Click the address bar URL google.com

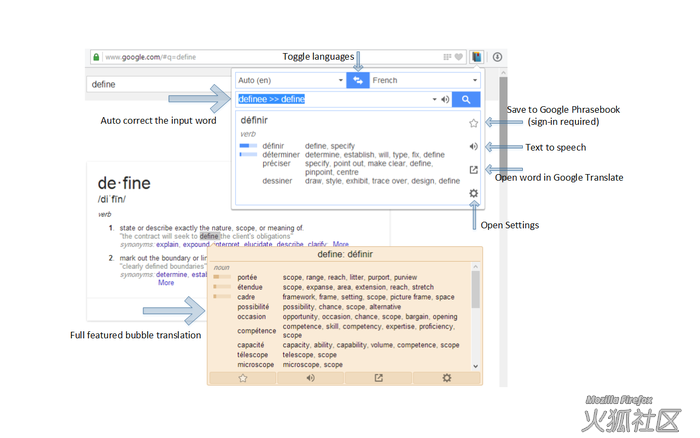(150, 57)
